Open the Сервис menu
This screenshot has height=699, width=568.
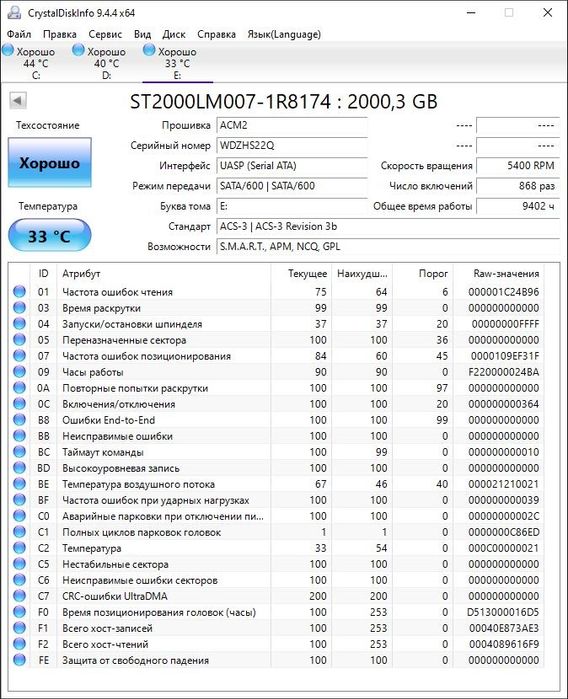[105, 34]
